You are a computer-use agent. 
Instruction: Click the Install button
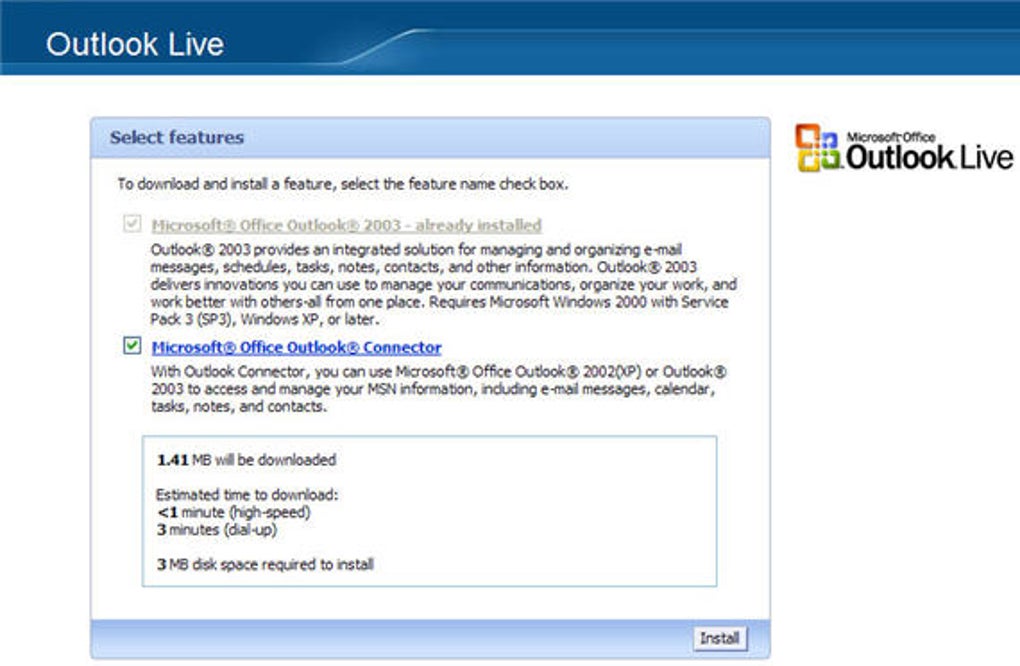click(x=719, y=638)
